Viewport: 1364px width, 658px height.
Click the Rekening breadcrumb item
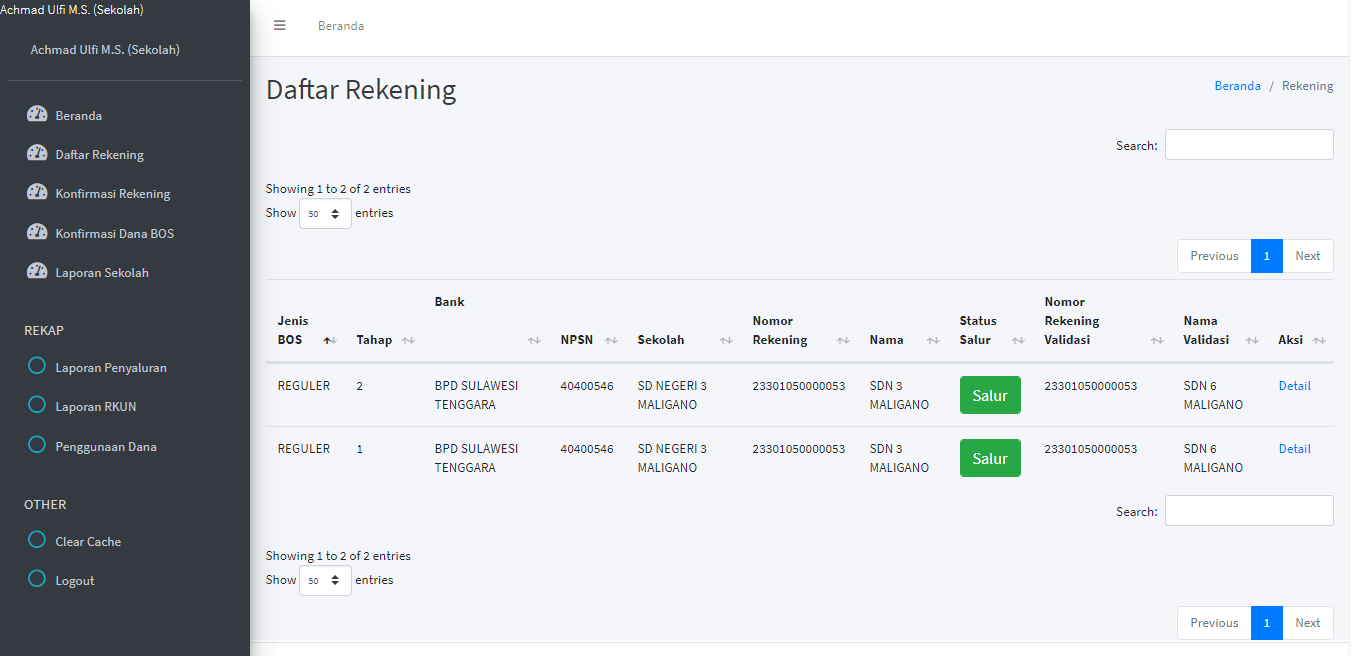click(x=1307, y=85)
